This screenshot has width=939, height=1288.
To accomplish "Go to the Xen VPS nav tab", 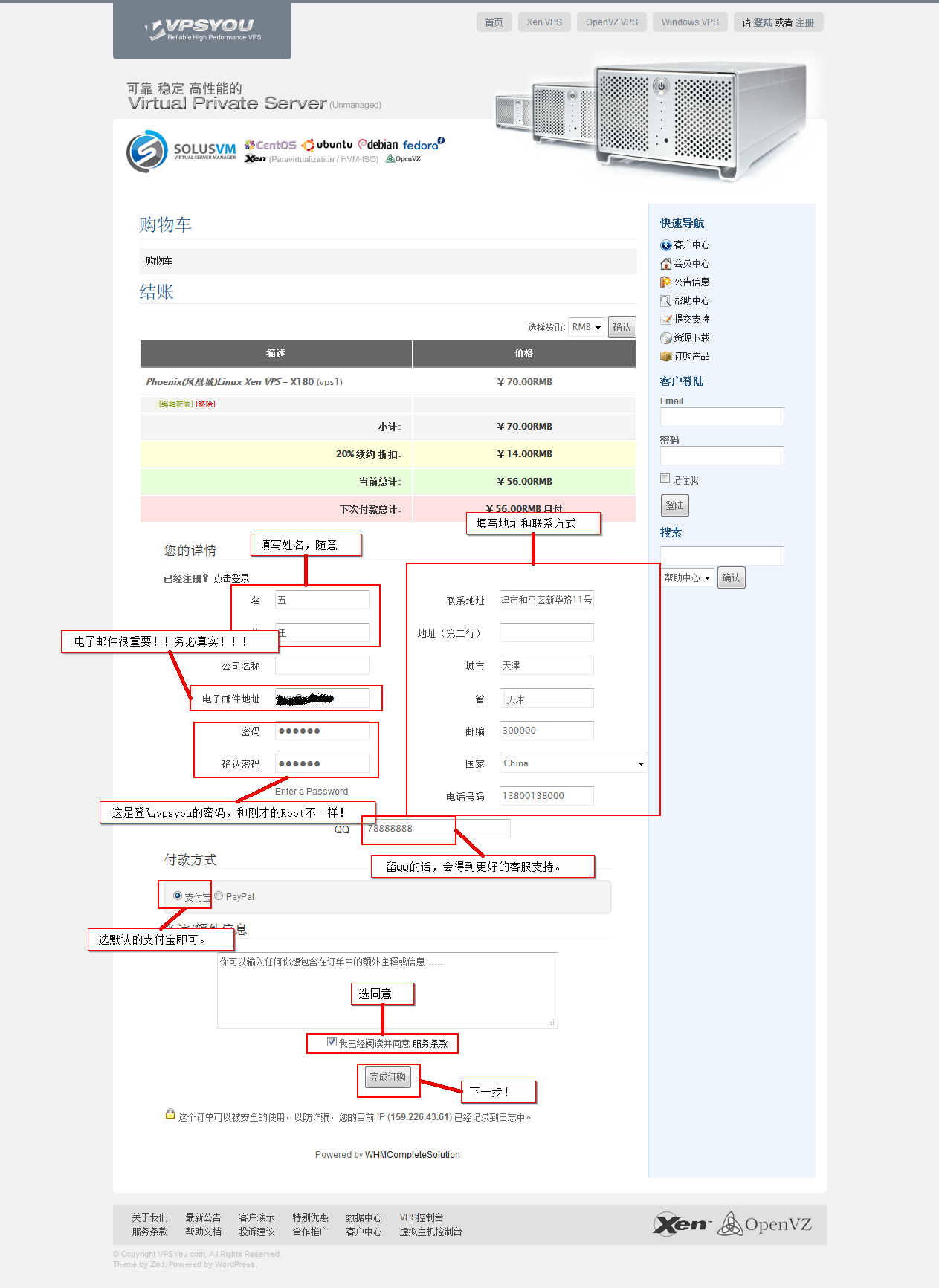I will click(544, 22).
